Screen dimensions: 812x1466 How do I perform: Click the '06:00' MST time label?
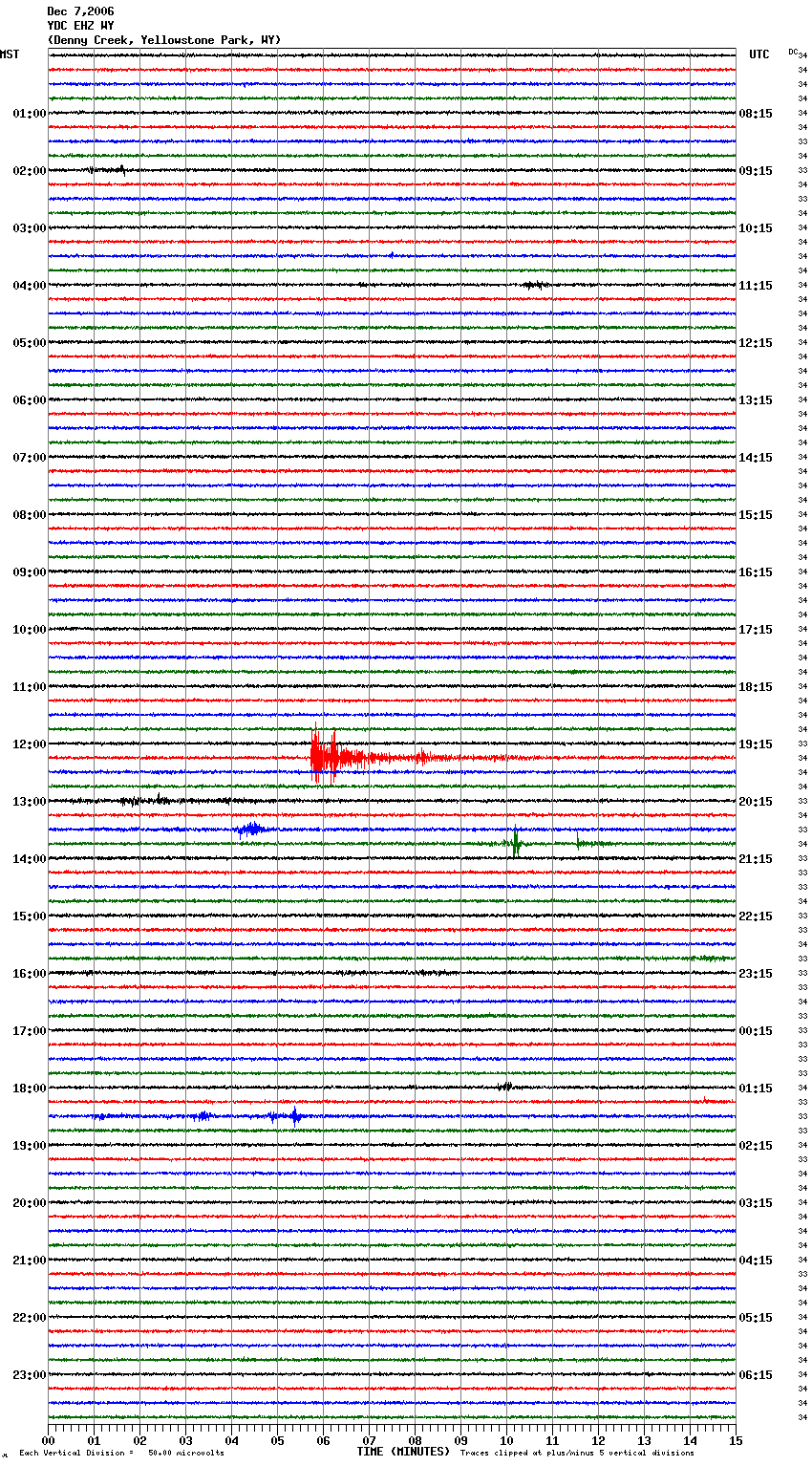30,400
